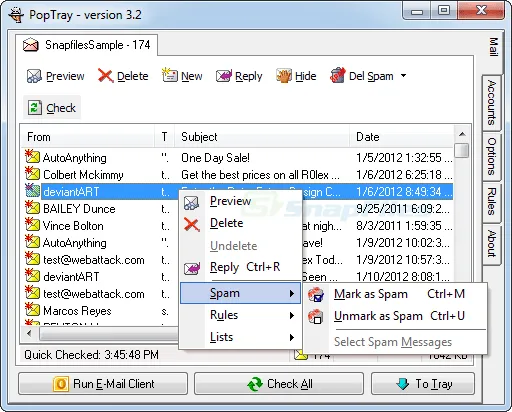
Task: Click the New toolbar button label
Action: 192,76
